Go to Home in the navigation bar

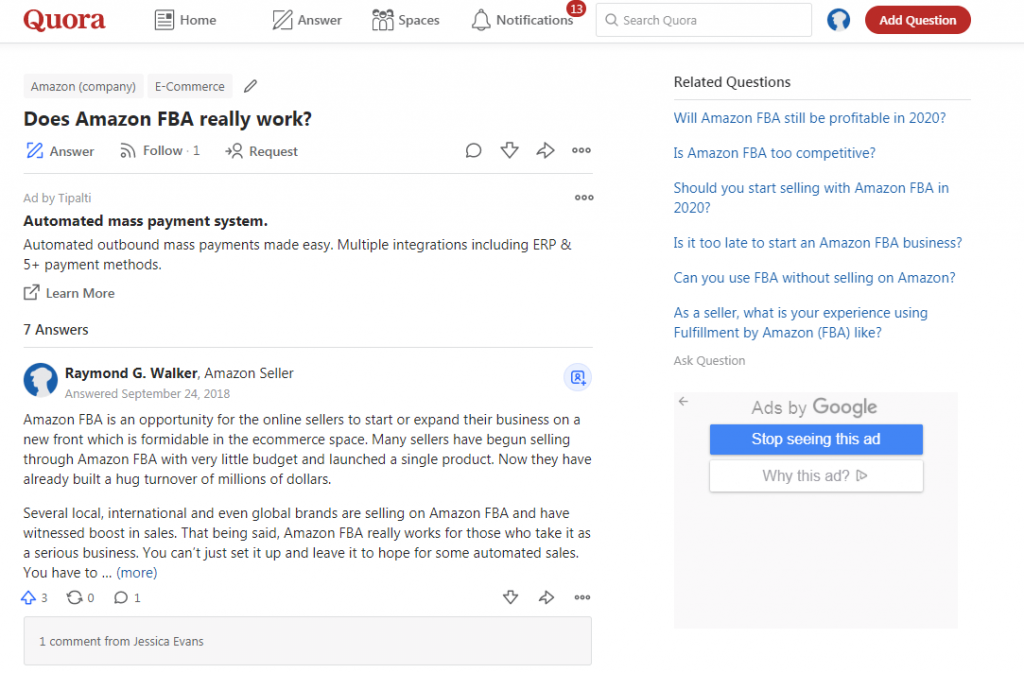185,20
